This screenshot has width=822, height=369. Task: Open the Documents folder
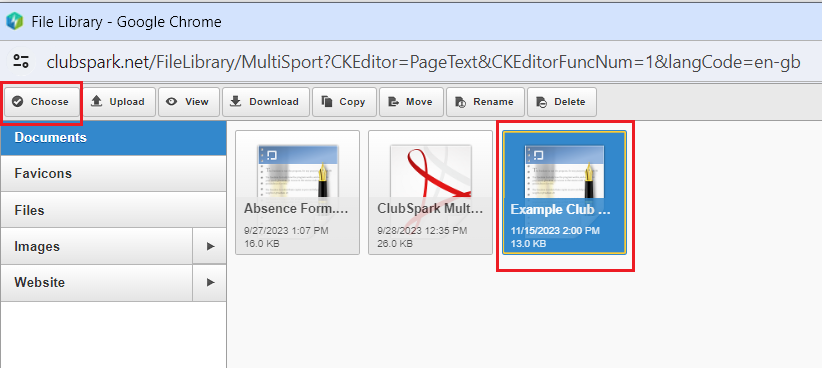coord(113,138)
